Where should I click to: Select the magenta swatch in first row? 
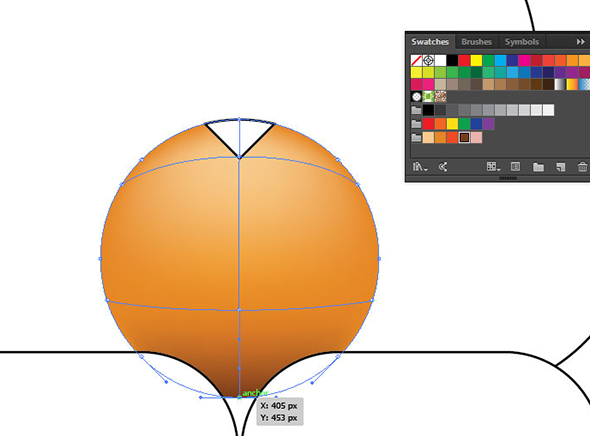(x=525, y=60)
